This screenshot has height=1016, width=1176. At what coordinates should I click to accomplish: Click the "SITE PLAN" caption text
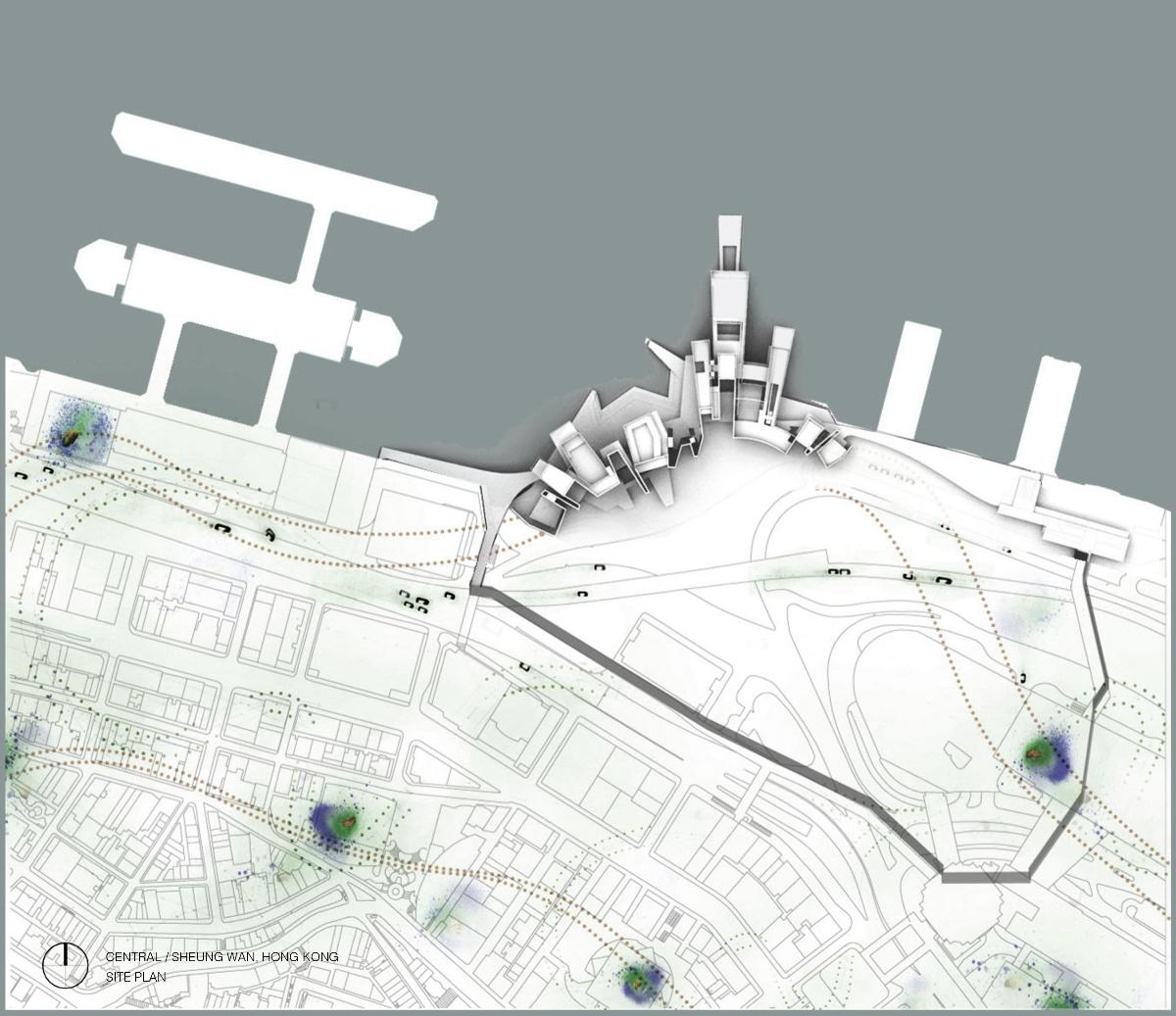click(136, 977)
